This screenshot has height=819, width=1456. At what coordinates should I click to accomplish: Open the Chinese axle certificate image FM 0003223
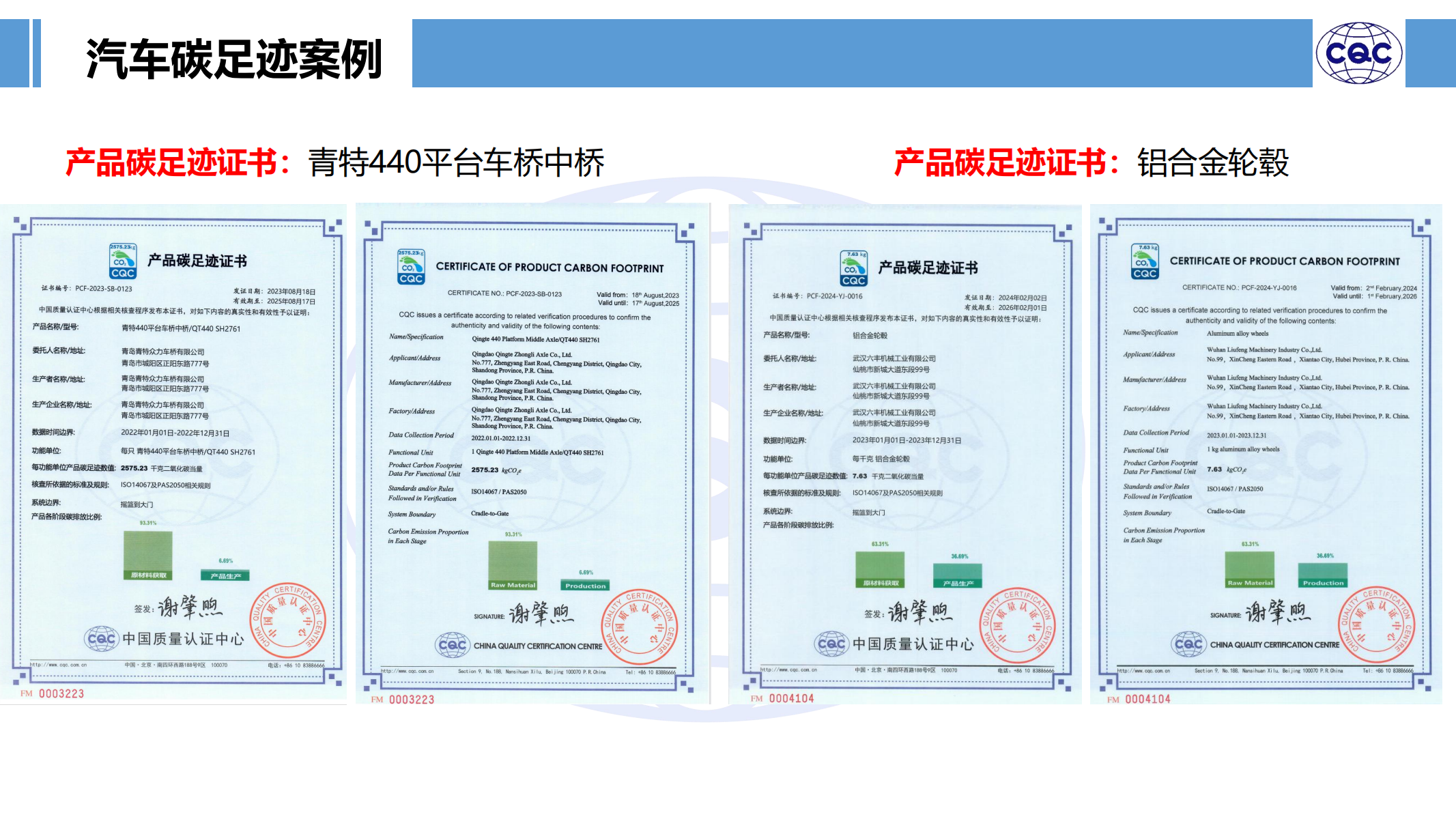click(x=174, y=454)
